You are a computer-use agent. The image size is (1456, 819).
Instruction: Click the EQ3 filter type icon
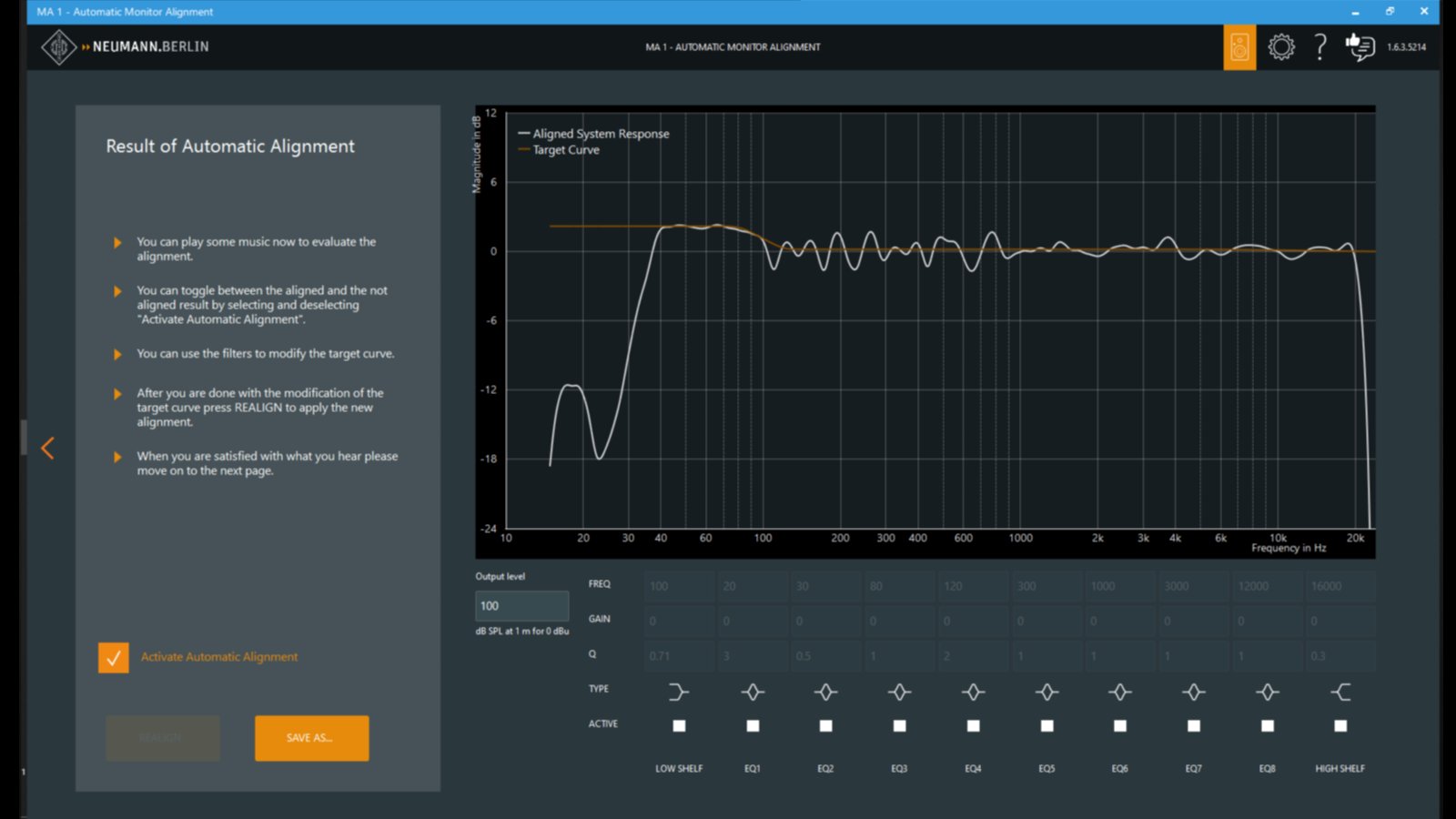pos(899,693)
